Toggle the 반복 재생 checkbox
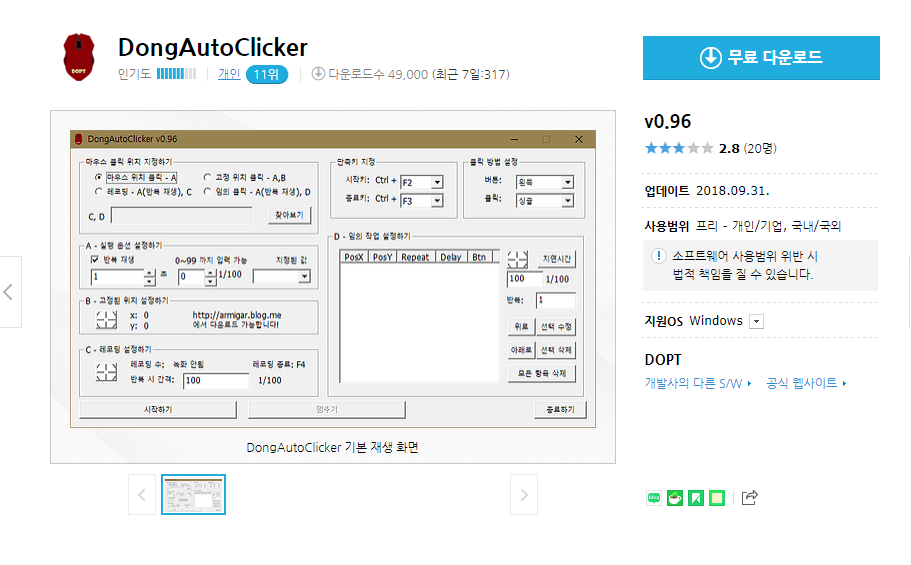Screen dimensions: 911x565 pos(95,259)
